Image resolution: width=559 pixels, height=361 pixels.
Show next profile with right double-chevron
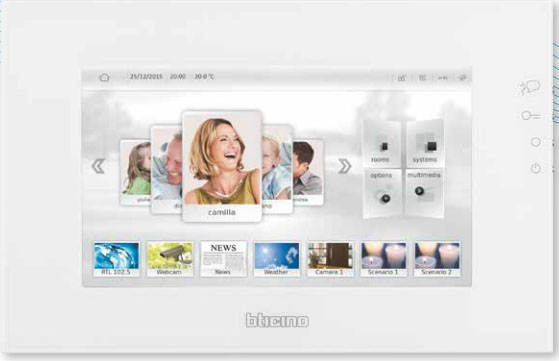pos(344,166)
